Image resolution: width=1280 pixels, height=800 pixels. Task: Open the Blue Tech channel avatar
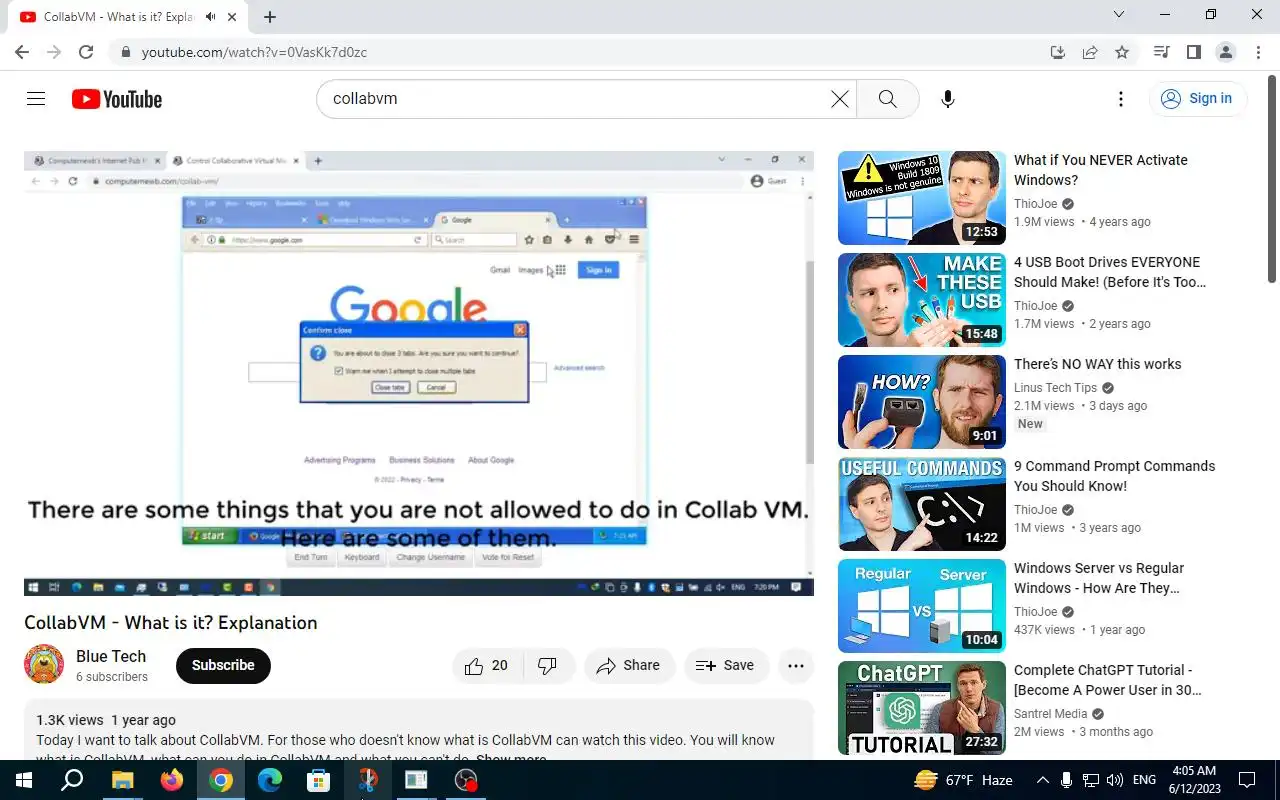44,665
